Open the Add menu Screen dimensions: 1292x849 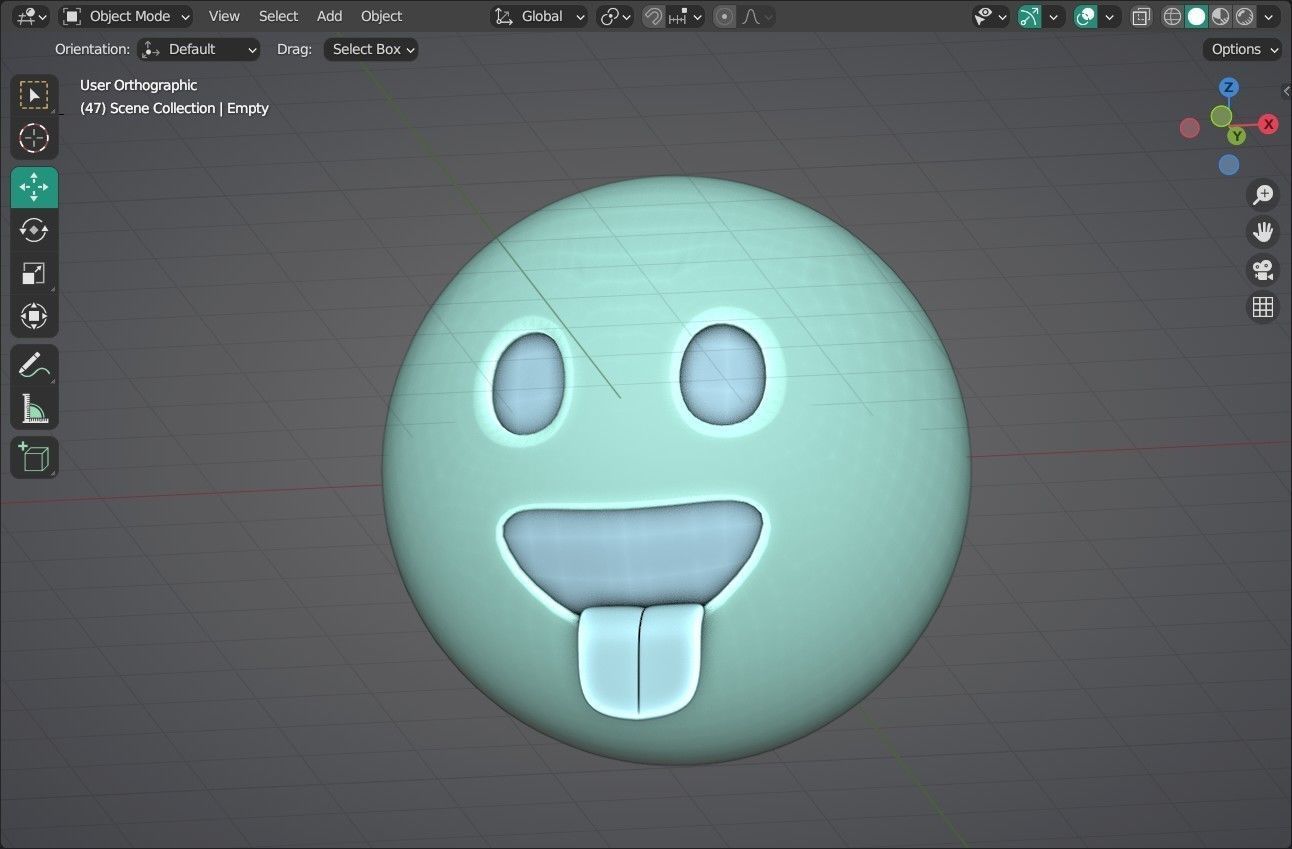(x=329, y=16)
